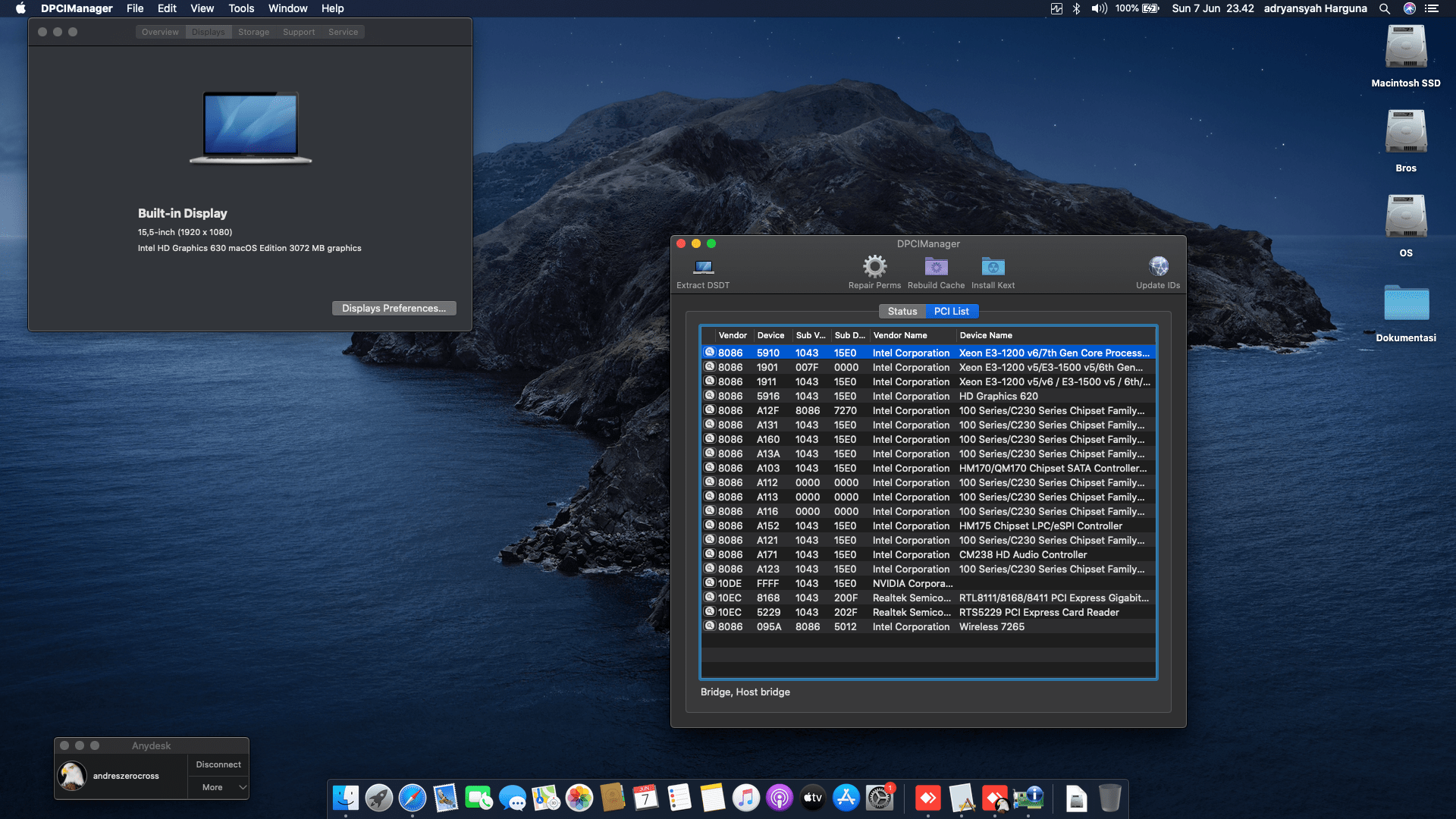Select the NVIDIA Corpora... row
This screenshot has width=1456, height=819.
(928, 583)
